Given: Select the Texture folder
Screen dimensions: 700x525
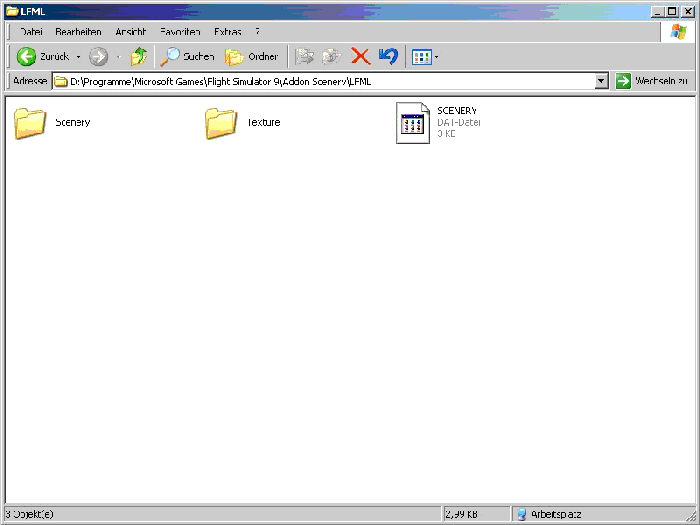Looking at the screenshot, I should point(221,123).
